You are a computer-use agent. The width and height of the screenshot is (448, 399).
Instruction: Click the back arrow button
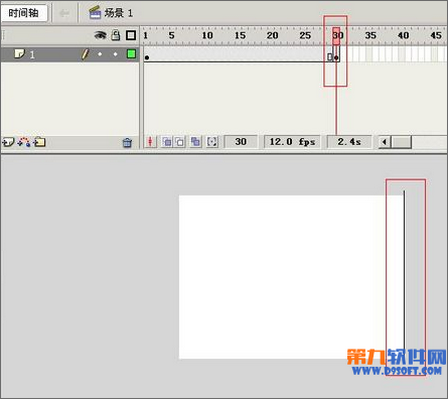pos(64,13)
